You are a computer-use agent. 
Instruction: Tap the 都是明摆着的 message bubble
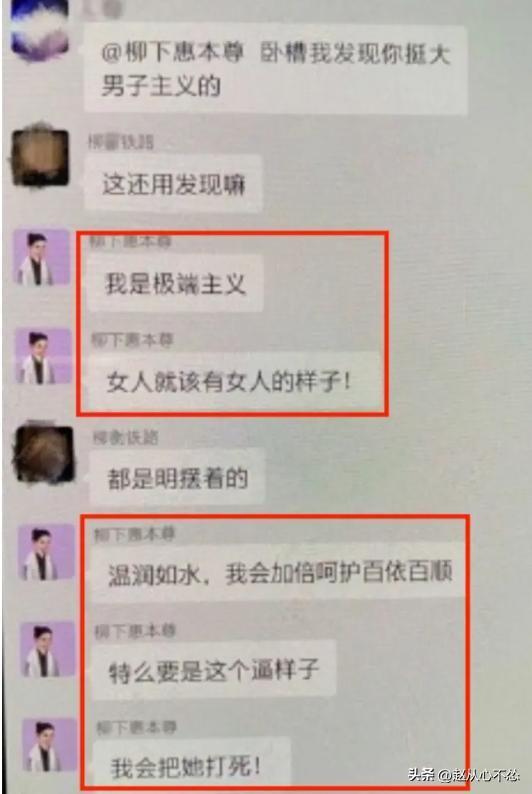tap(177, 478)
